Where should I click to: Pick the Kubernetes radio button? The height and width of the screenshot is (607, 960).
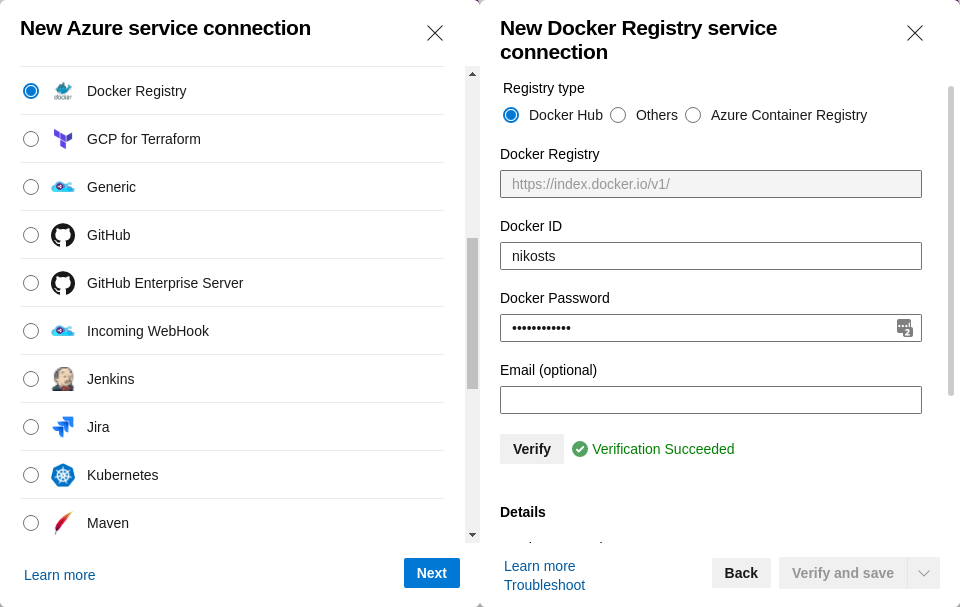click(x=31, y=475)
